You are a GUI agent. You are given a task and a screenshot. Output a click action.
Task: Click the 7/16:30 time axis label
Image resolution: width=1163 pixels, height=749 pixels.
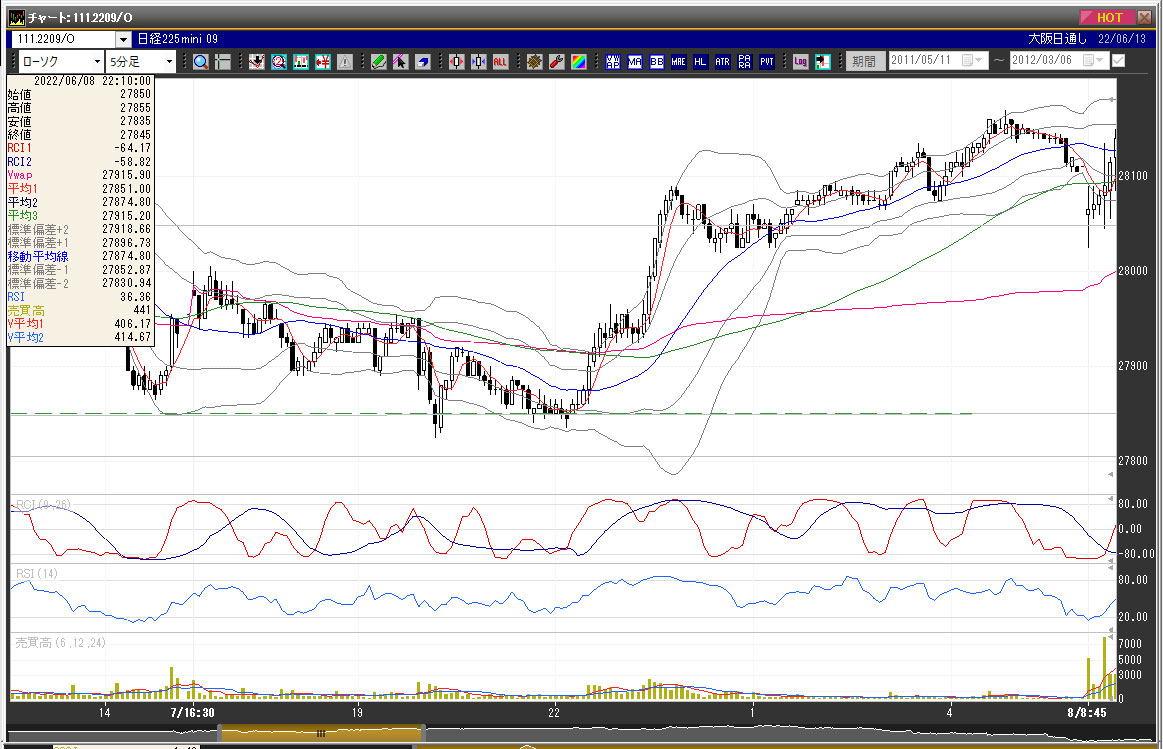192,712
